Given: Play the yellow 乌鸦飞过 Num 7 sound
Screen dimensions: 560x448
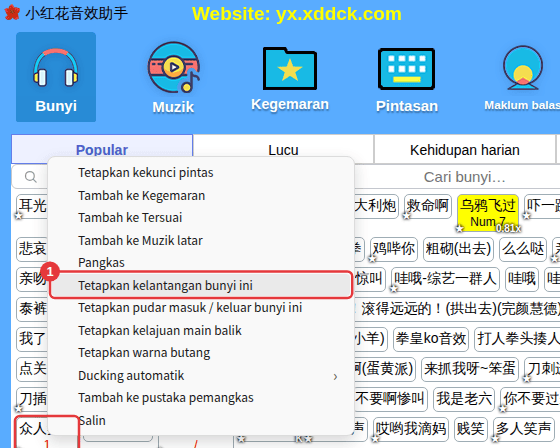Looking at the screenshot, I should [x=488, y=213].
